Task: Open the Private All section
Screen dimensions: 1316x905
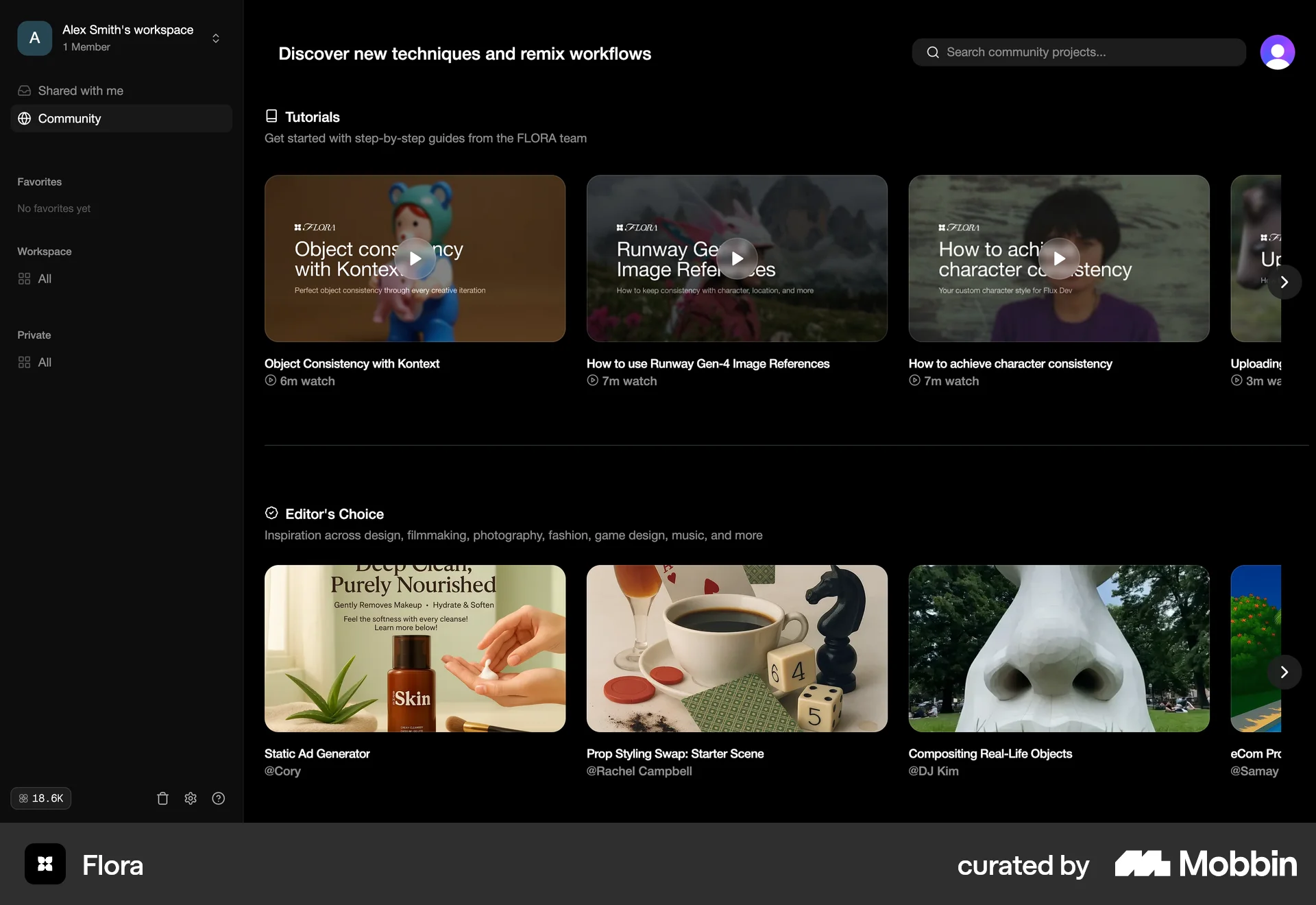Action: [x=43, y=362]
